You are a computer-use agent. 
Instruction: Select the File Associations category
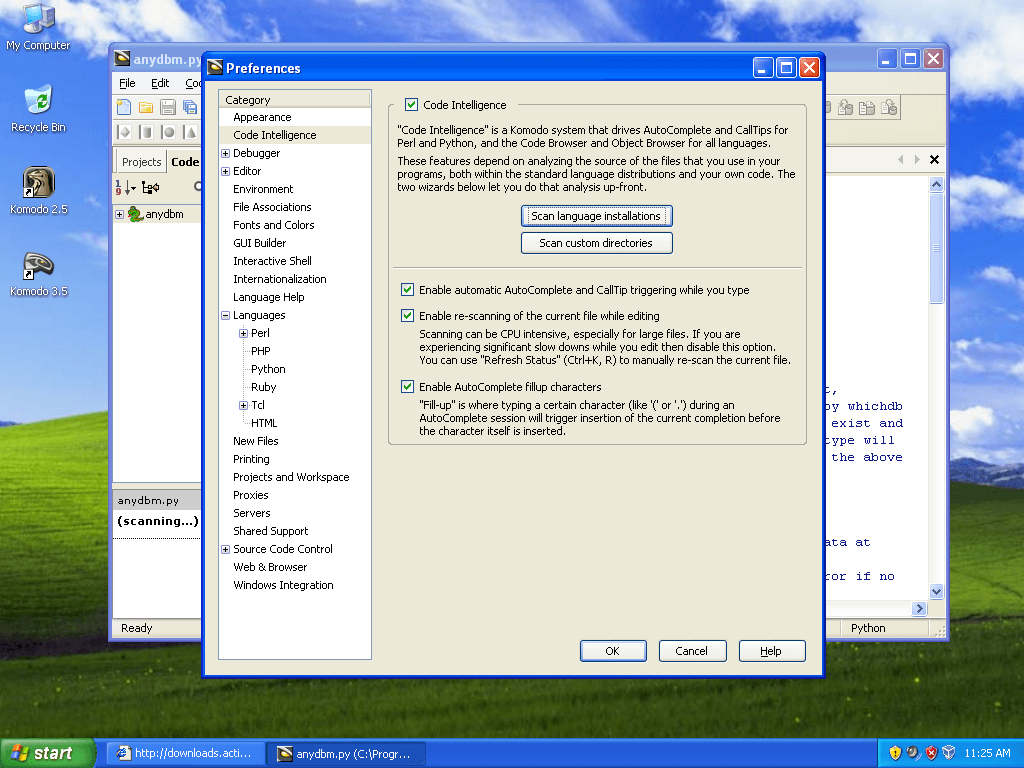point(272,207)
